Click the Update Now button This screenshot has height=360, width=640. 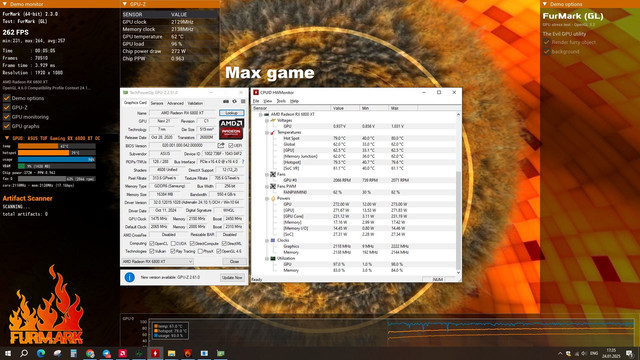[232, 278]
